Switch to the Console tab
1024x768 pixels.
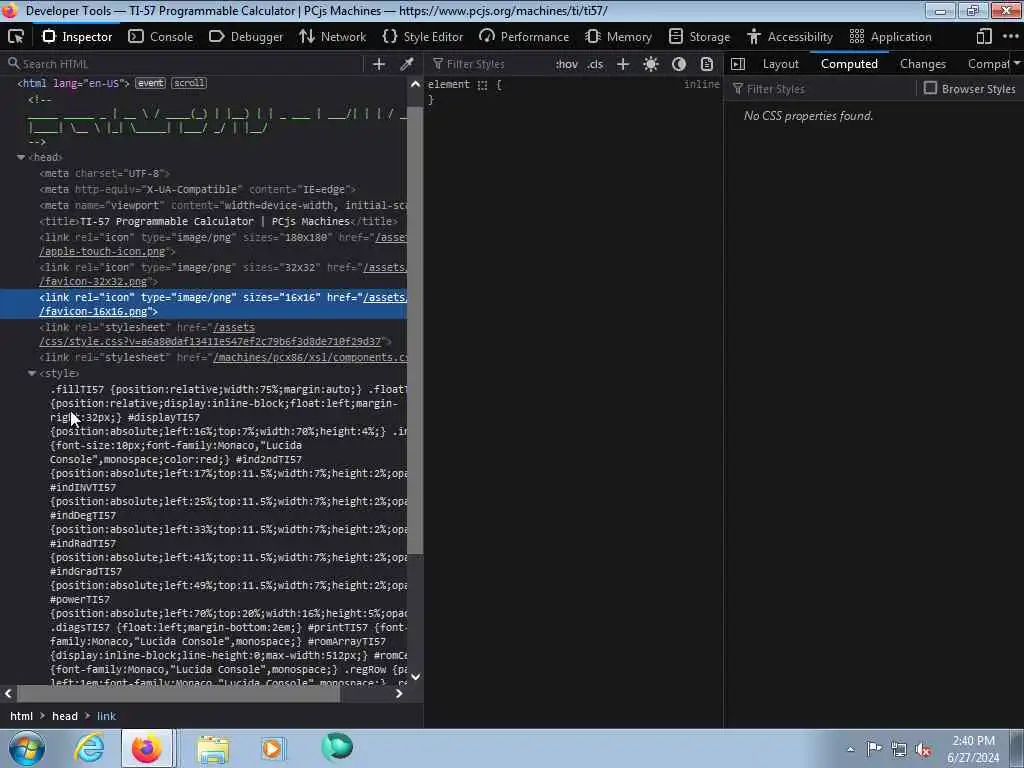point(161,37)
